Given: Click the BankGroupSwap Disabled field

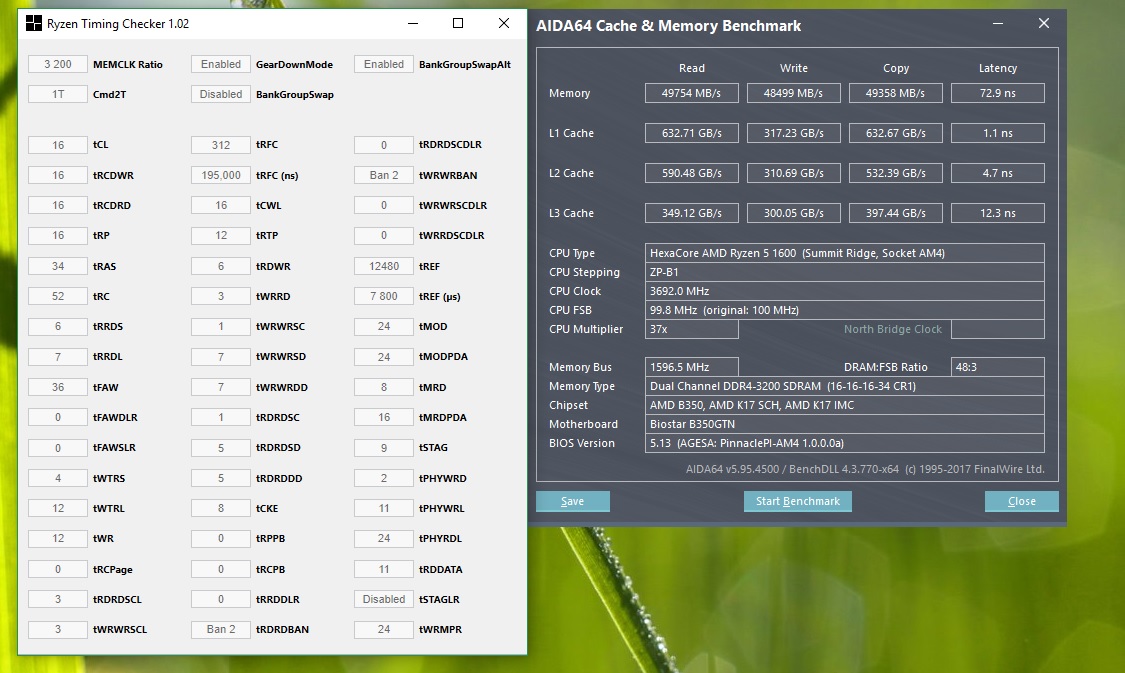Looking at the screenshot, I should pyautogui.click(x=221, y=94).
